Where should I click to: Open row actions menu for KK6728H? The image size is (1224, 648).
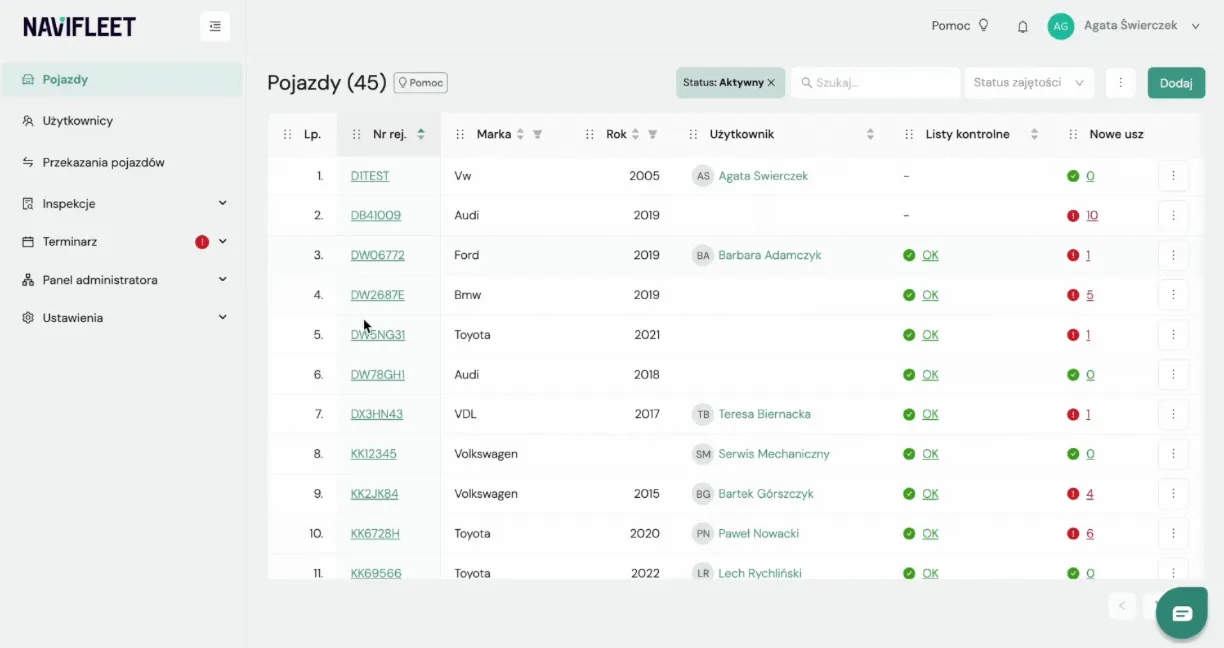1173,534
